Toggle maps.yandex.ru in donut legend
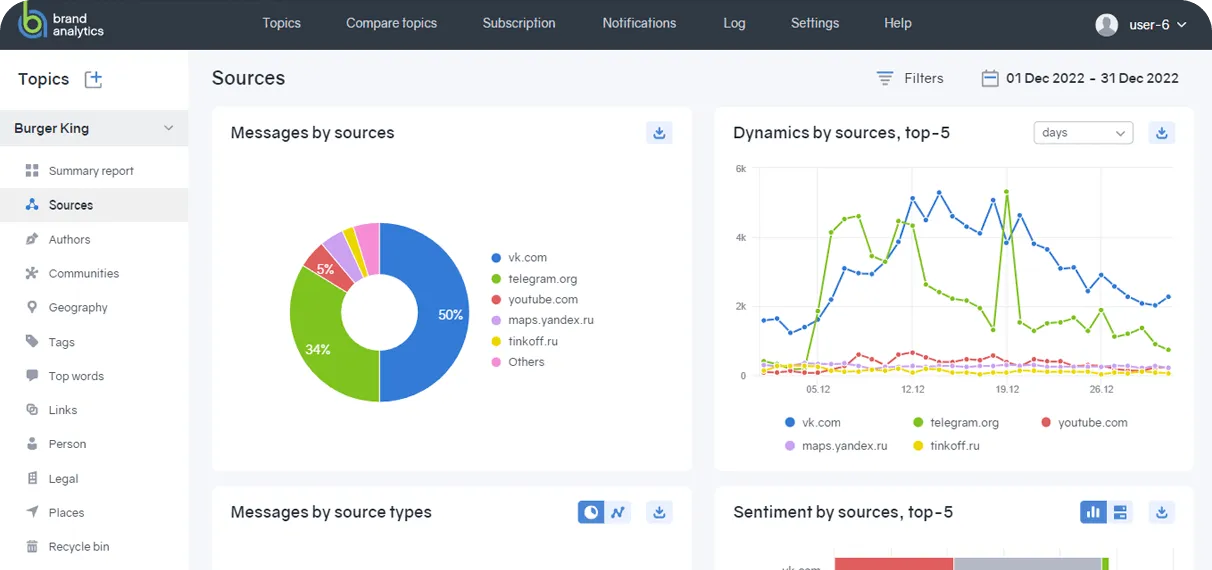This screenshot has width=1212, height=570. point(542,320)
